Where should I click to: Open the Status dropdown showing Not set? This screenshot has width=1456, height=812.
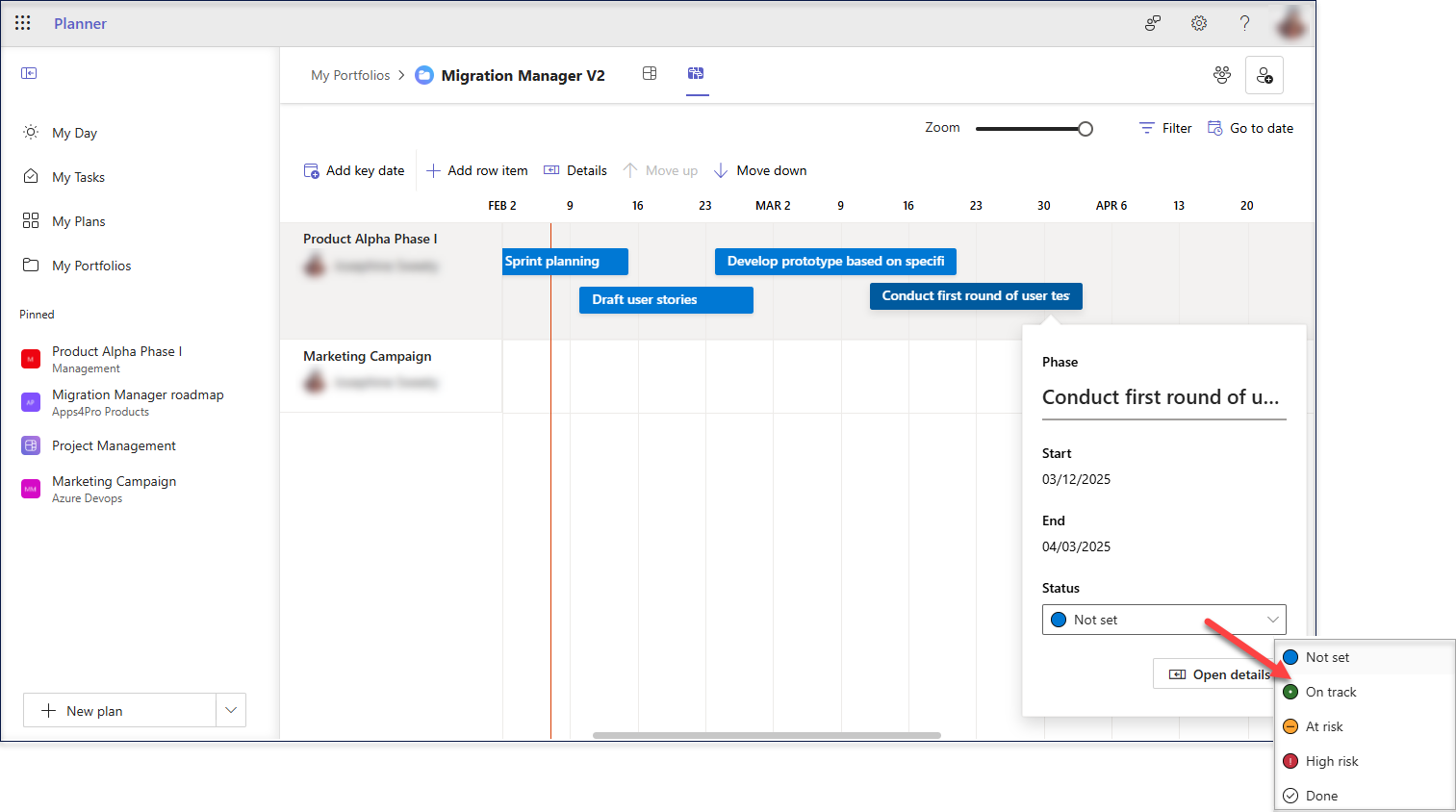[x=1163, y=619]
